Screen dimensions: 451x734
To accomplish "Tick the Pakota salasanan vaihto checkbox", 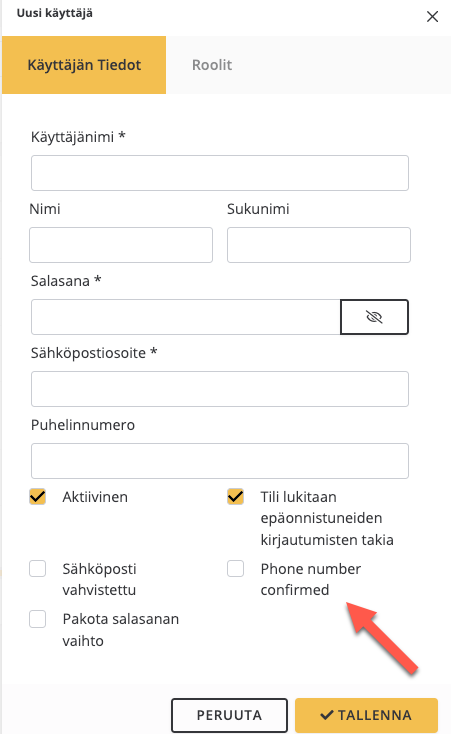I will pyautogui.click(x=37, y=619).
